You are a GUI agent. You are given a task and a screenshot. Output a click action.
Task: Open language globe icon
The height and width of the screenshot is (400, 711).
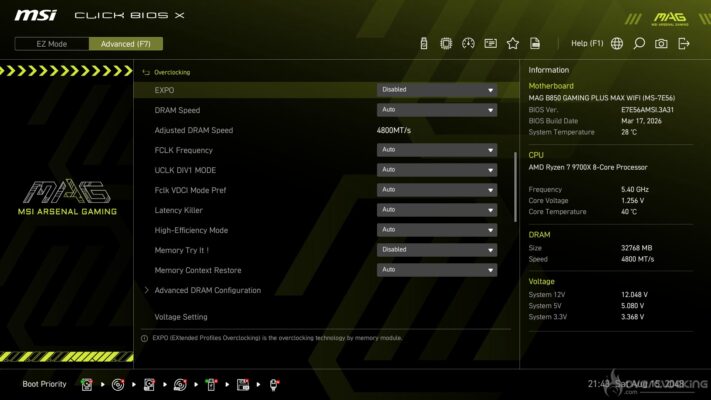pos(617,44)
